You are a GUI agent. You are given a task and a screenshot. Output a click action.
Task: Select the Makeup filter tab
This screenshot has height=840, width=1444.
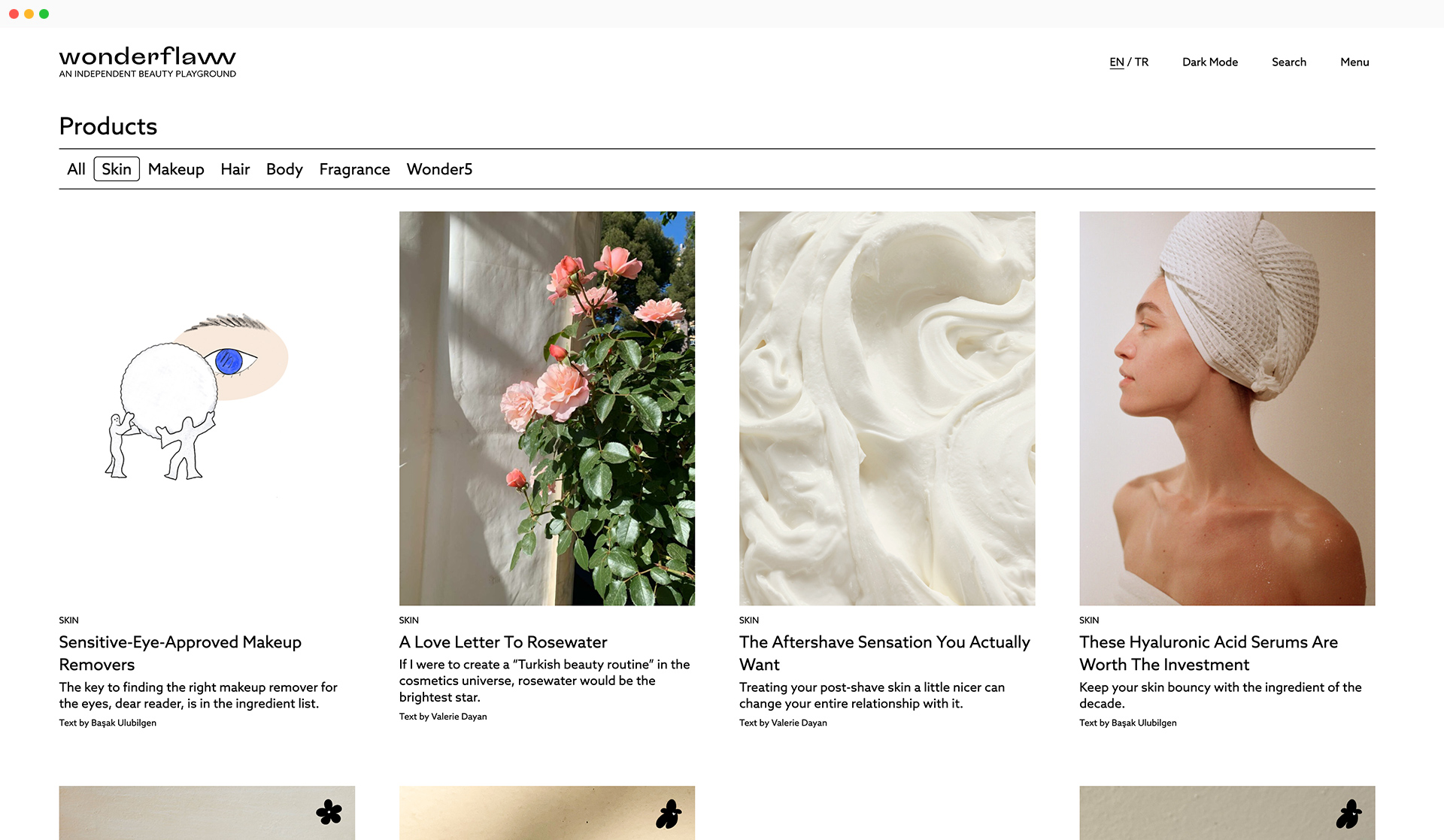(x=176, y=169)
